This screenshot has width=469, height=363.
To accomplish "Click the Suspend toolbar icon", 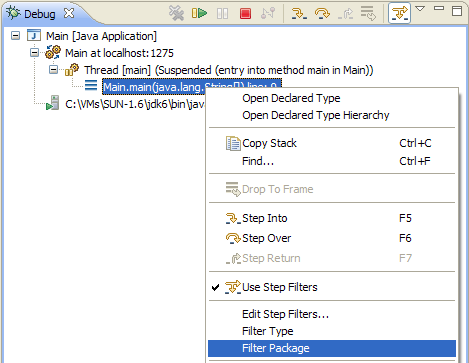I will click(222, 13).
